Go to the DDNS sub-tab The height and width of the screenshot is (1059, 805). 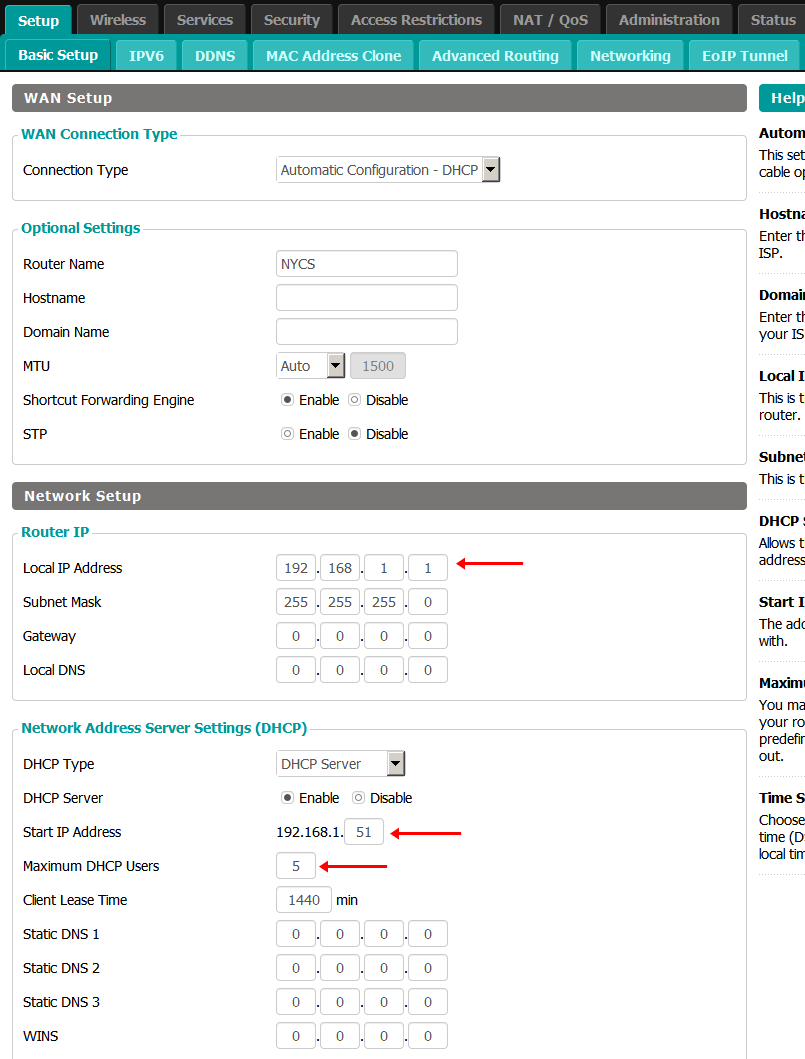[x=215, y=56]
